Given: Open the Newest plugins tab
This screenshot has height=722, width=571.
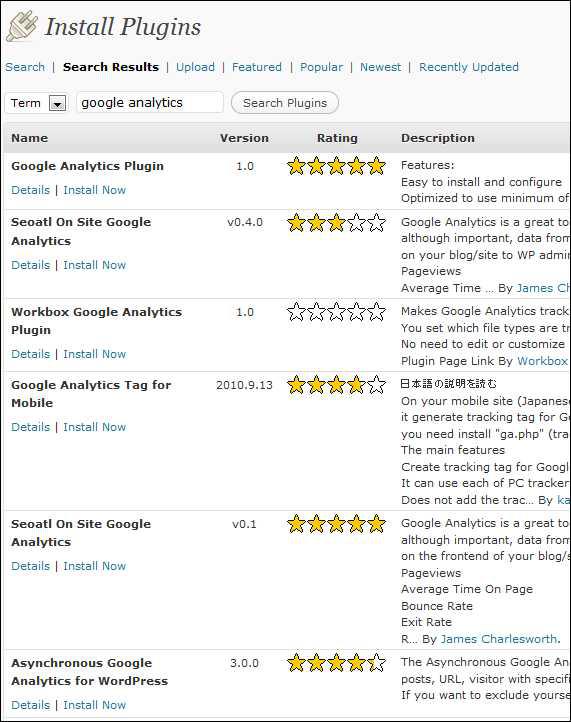Looking at the screenshot, I should pyautogui.click(x=380, y=67).
